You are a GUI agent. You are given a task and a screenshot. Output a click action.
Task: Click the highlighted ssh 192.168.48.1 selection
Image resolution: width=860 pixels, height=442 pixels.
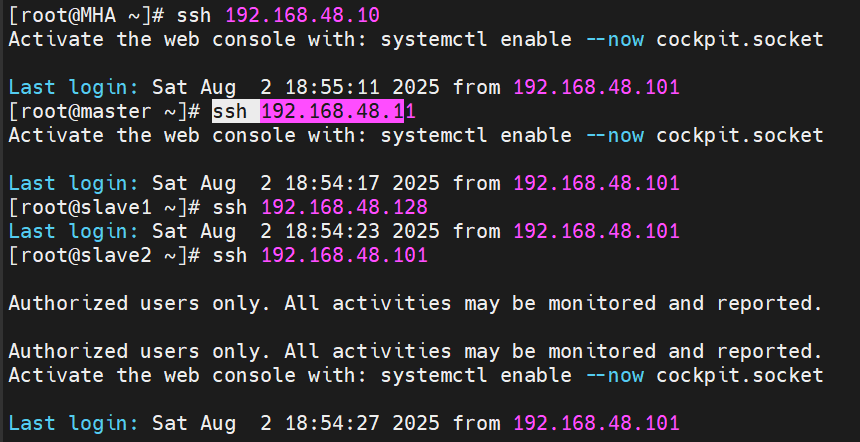(x=308, y=111)
